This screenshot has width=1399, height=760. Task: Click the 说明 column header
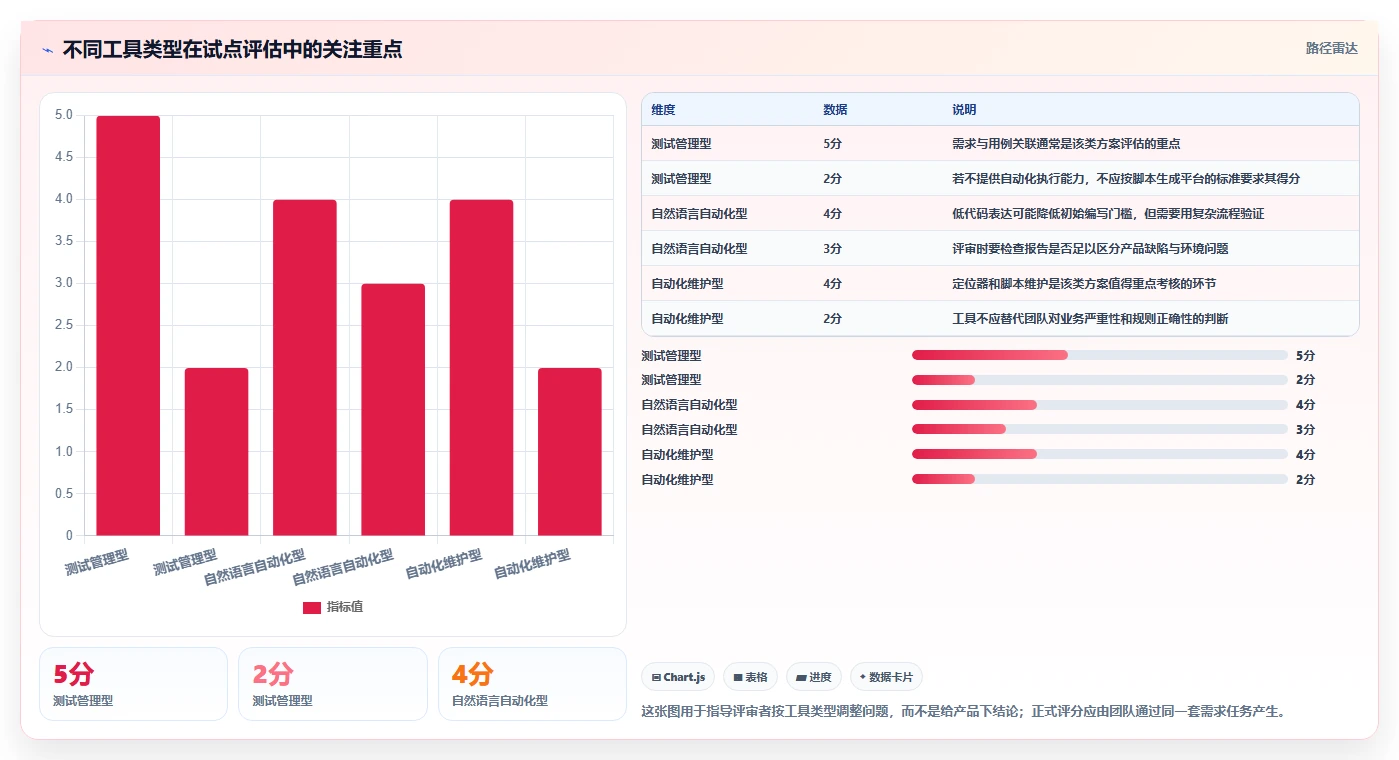click(964, 110)
